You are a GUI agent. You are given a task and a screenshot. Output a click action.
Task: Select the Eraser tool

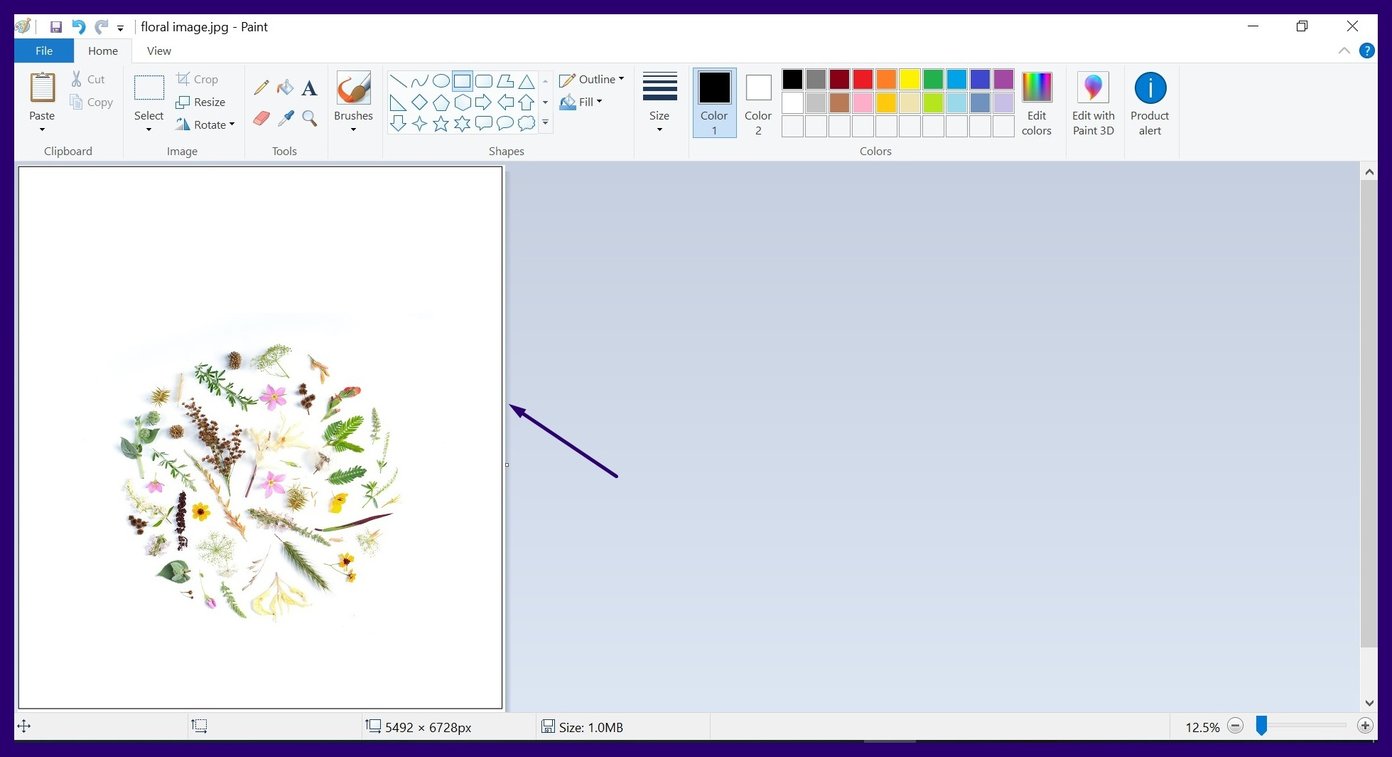click(x=261, y=117)
